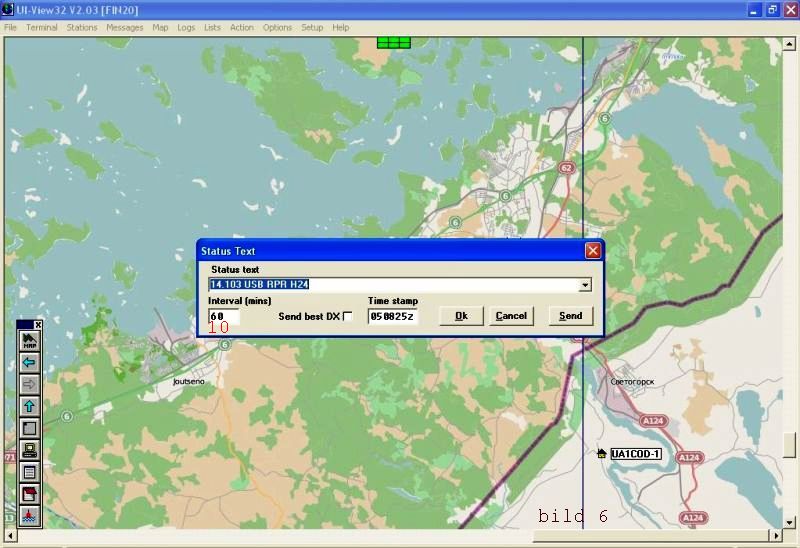Restore down the UI-View32 window
This screenshot has width=800, height=548.
click(772, 10)
